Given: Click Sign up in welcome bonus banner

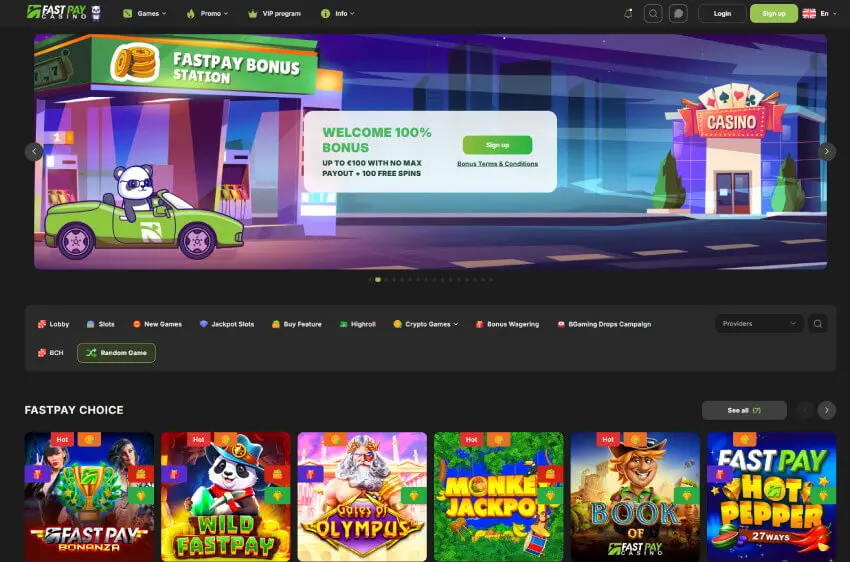Looking at the screenshot, I should coord(497,145).
